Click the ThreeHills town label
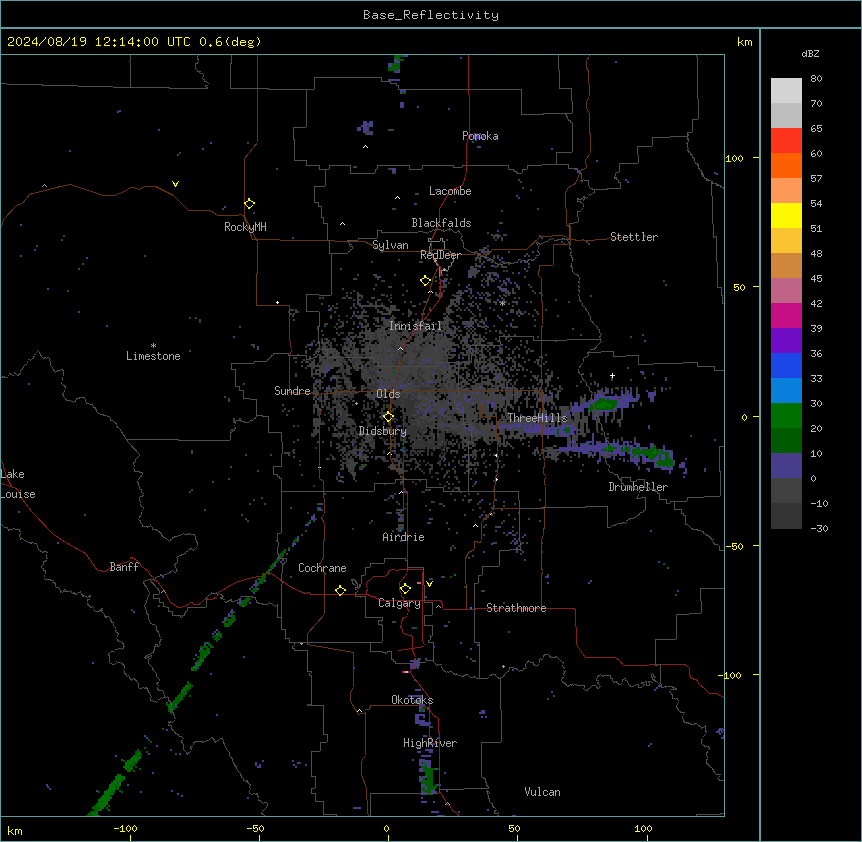 click(537, 418)
